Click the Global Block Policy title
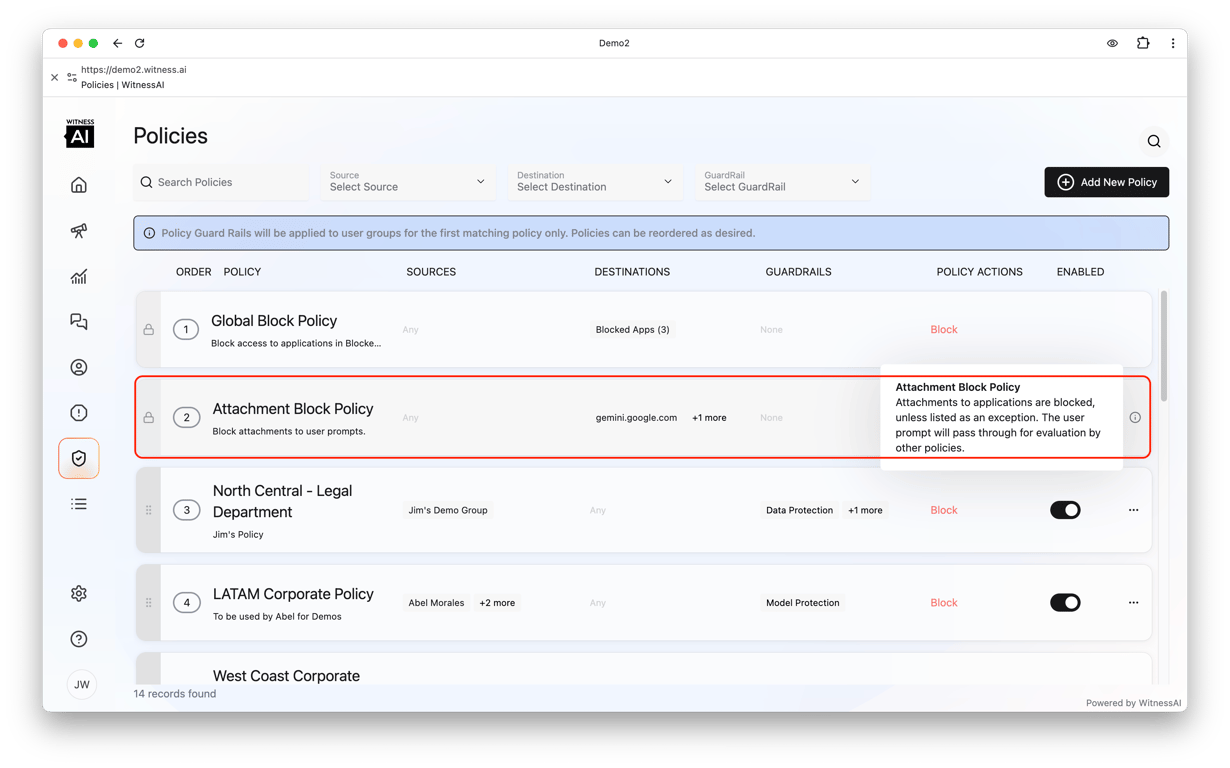Image resolution: width=1230 pixels, height=768 pixels. point(274,321)
